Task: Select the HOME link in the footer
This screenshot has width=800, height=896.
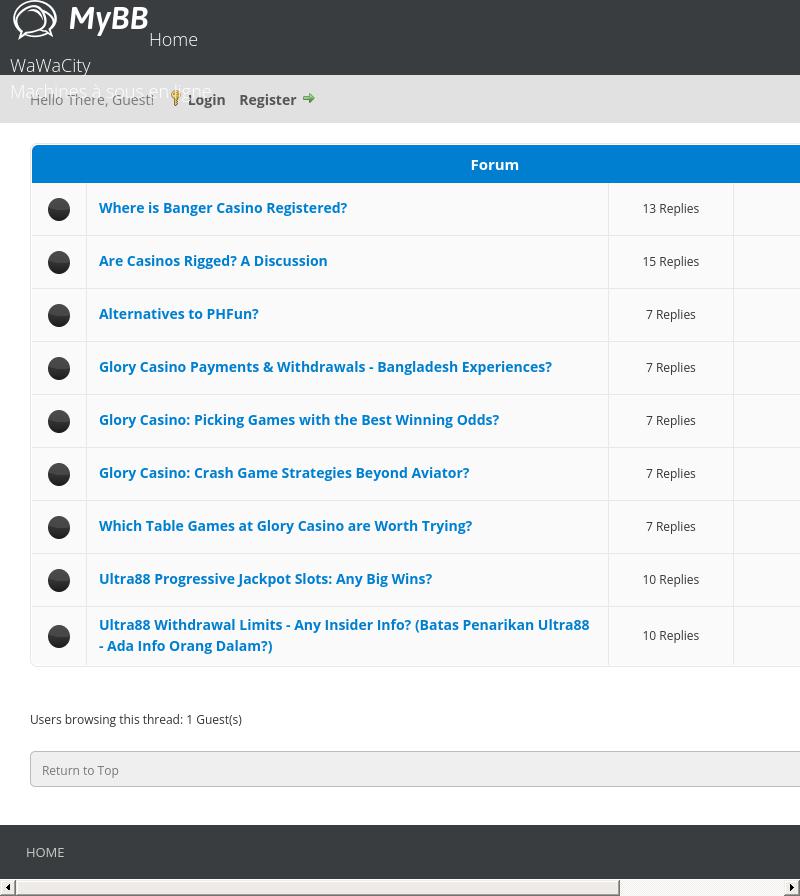Action: click(x=45, y=852)
